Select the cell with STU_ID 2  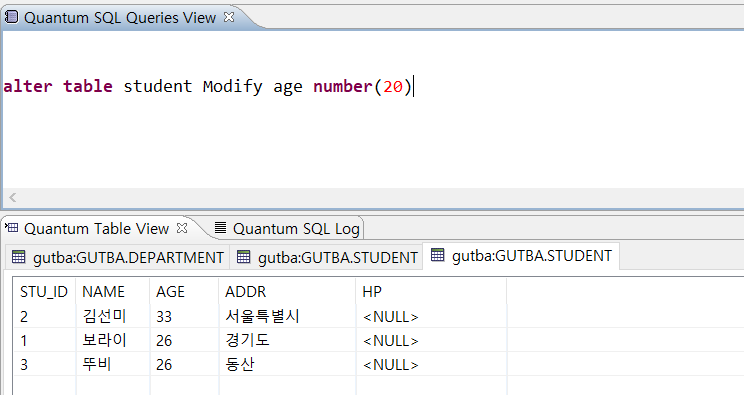[45, 316]
